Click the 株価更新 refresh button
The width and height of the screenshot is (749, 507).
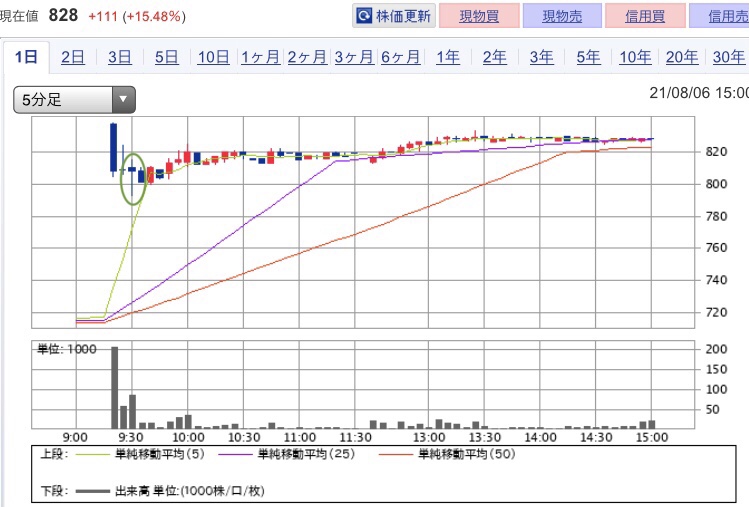click(x=394, y=16)
